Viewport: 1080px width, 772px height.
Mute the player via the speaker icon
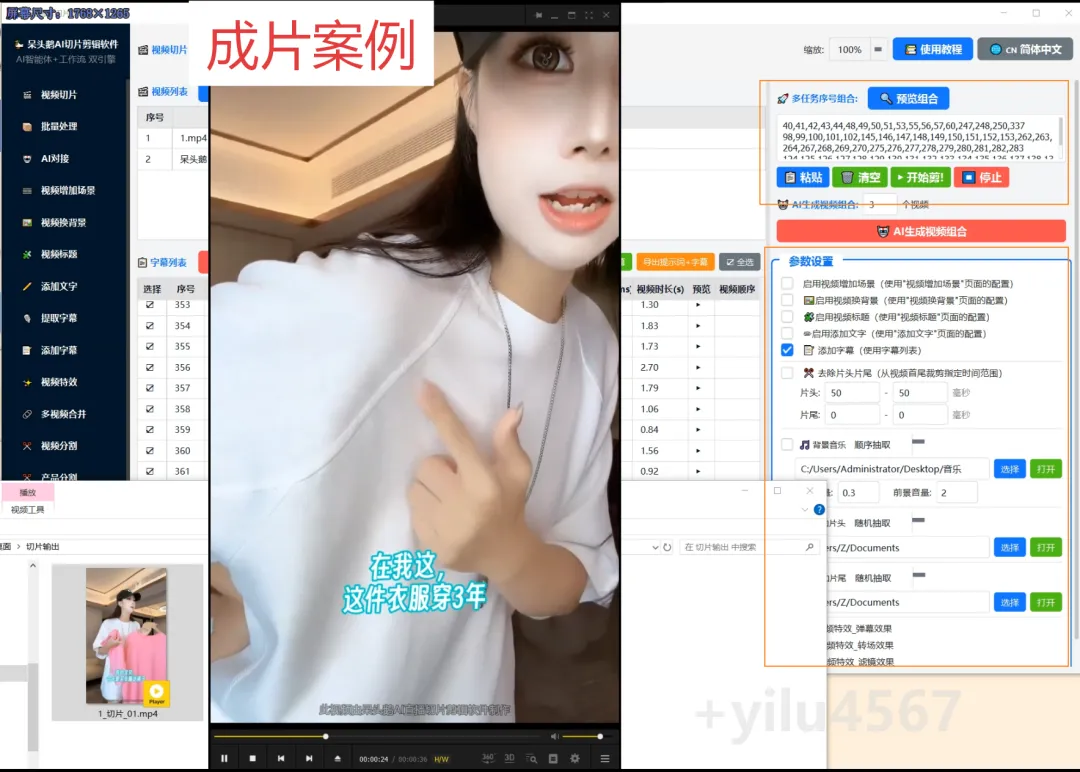[554, 736]
